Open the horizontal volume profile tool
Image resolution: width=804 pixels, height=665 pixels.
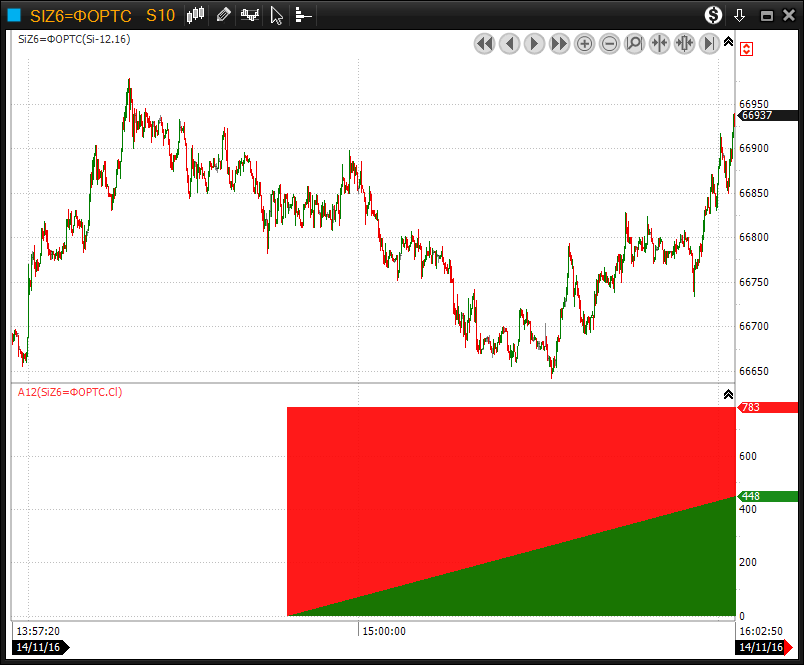tap(303, 15)
